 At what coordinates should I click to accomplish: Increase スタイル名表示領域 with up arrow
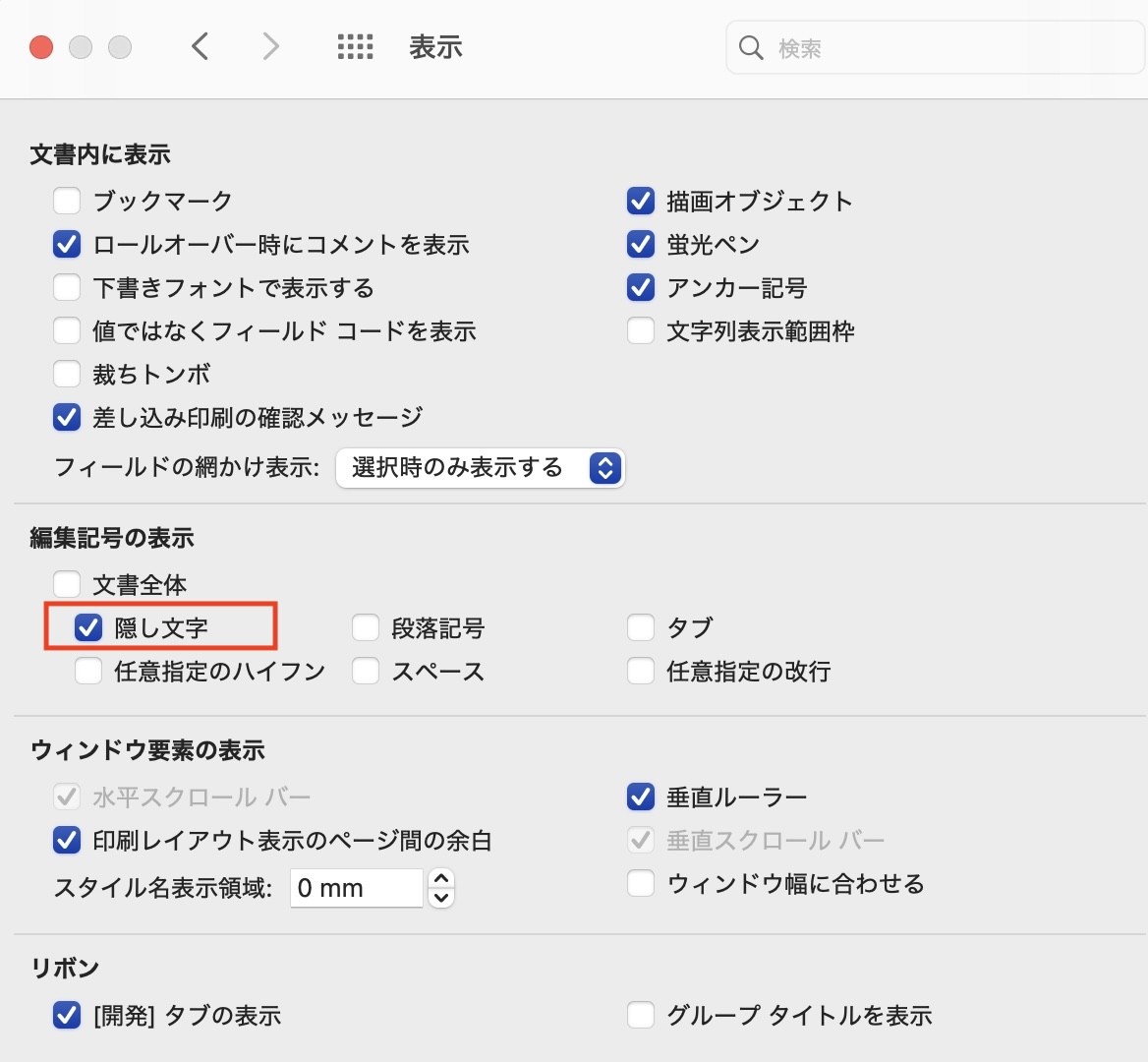440,878
